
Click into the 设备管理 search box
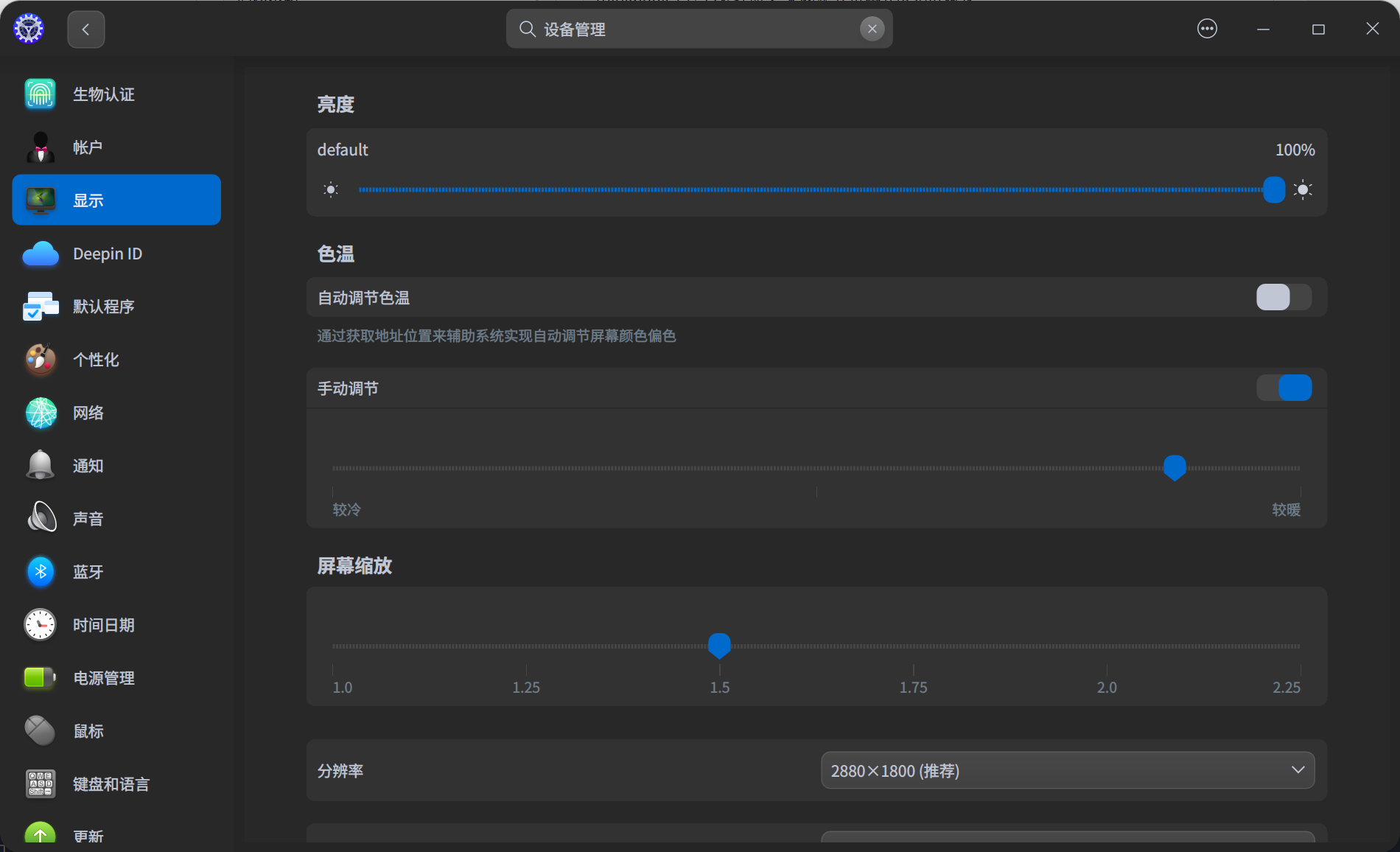click(699, 29)
